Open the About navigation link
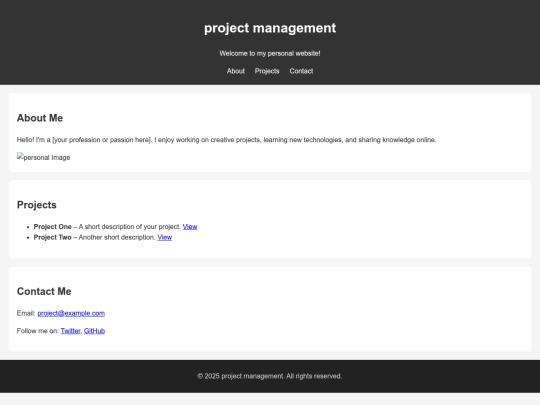This screenshot has height=405, width=540. click(x=236, y=71)
